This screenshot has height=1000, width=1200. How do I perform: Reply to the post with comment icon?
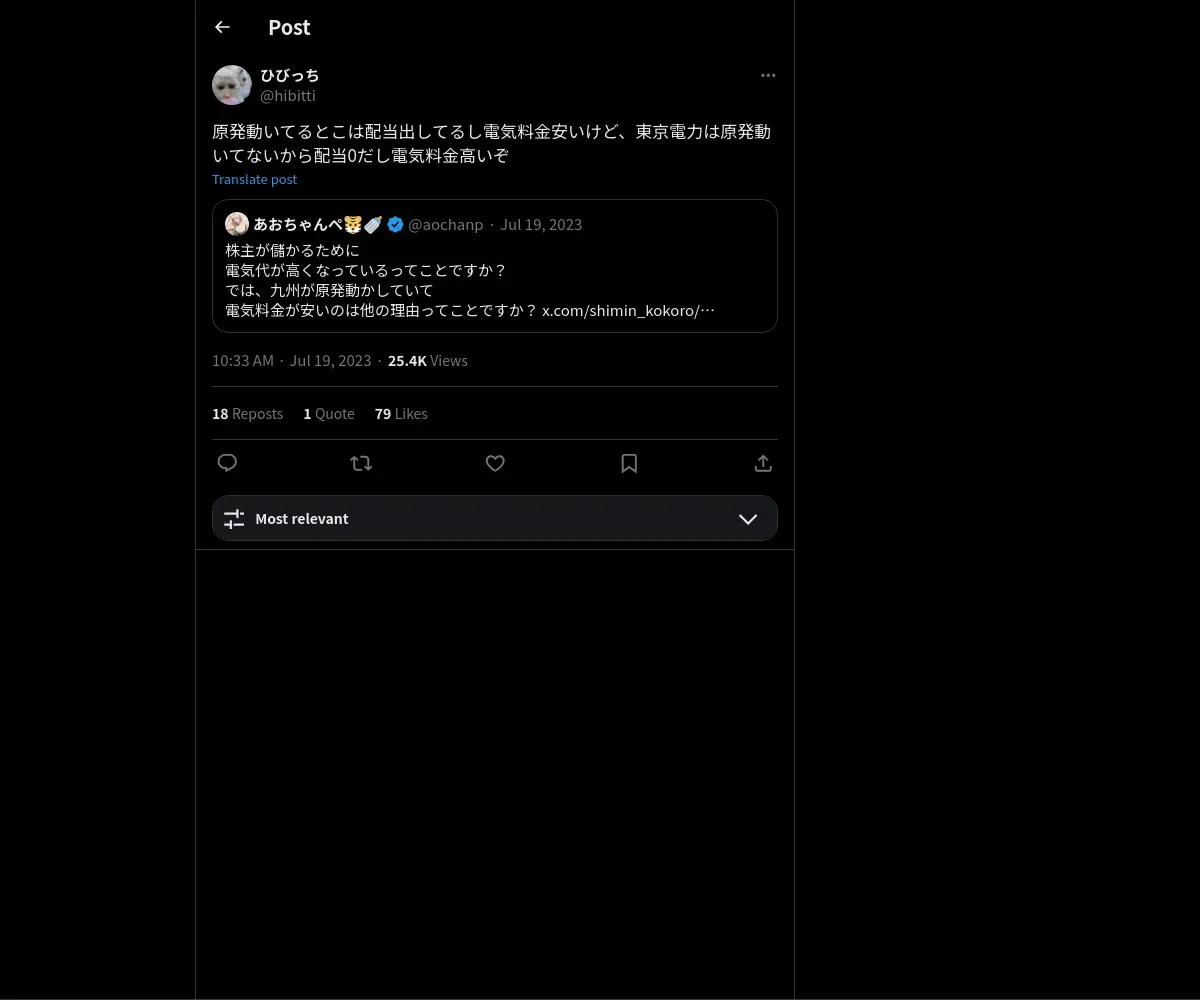[x=227, y=463]
